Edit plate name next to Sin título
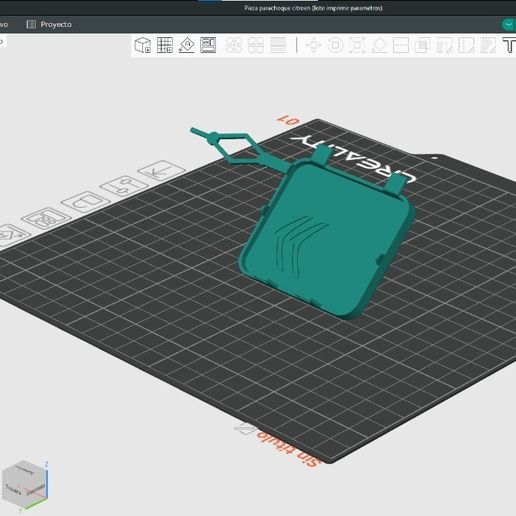 point(245,429)
